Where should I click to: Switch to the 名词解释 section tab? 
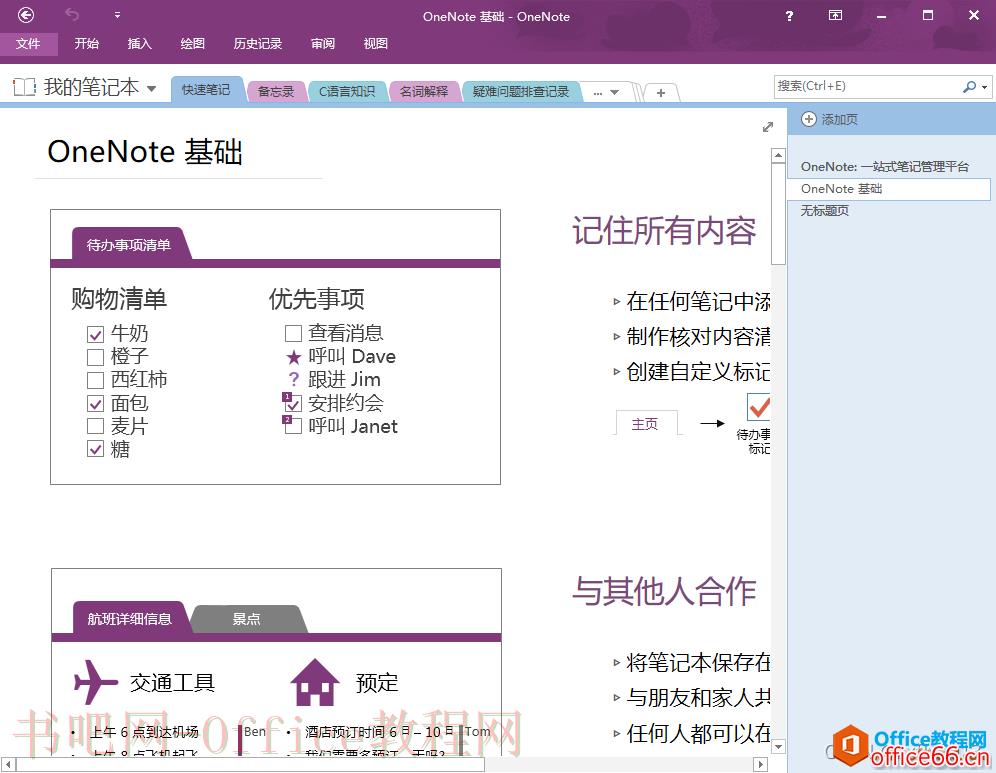click(424, 91)
